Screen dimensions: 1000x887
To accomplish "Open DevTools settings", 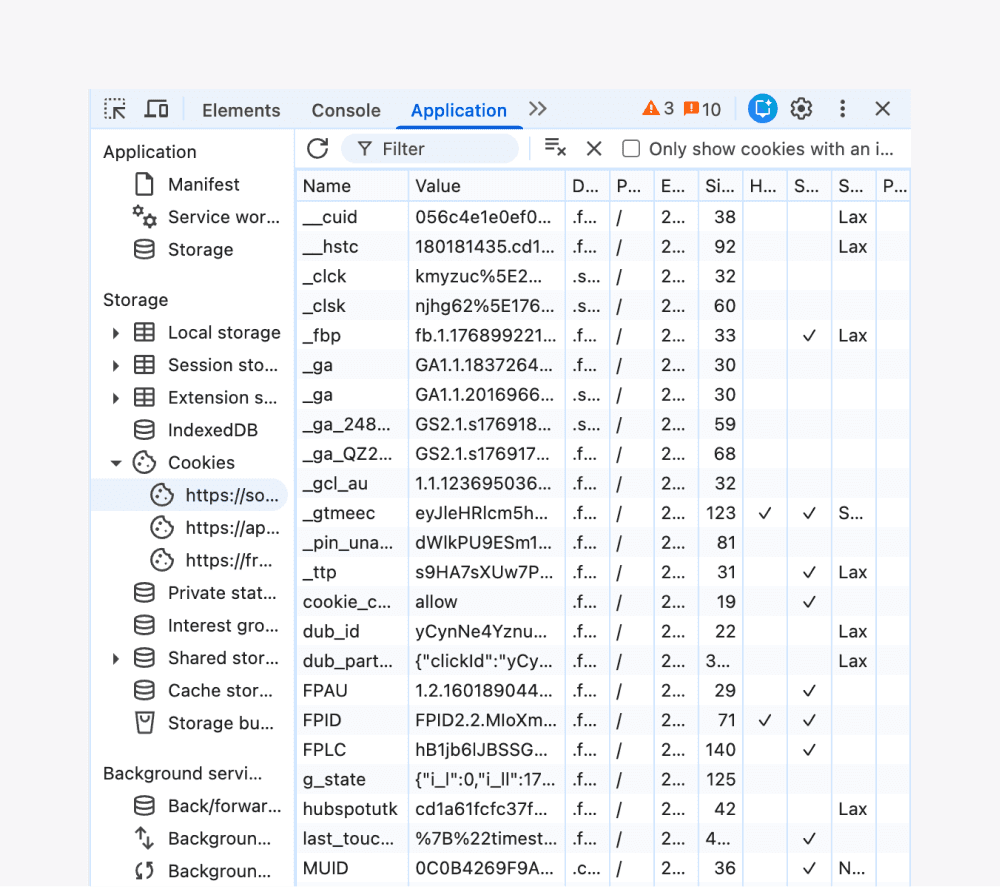I will pyautogui.click(x=801, y=108).
